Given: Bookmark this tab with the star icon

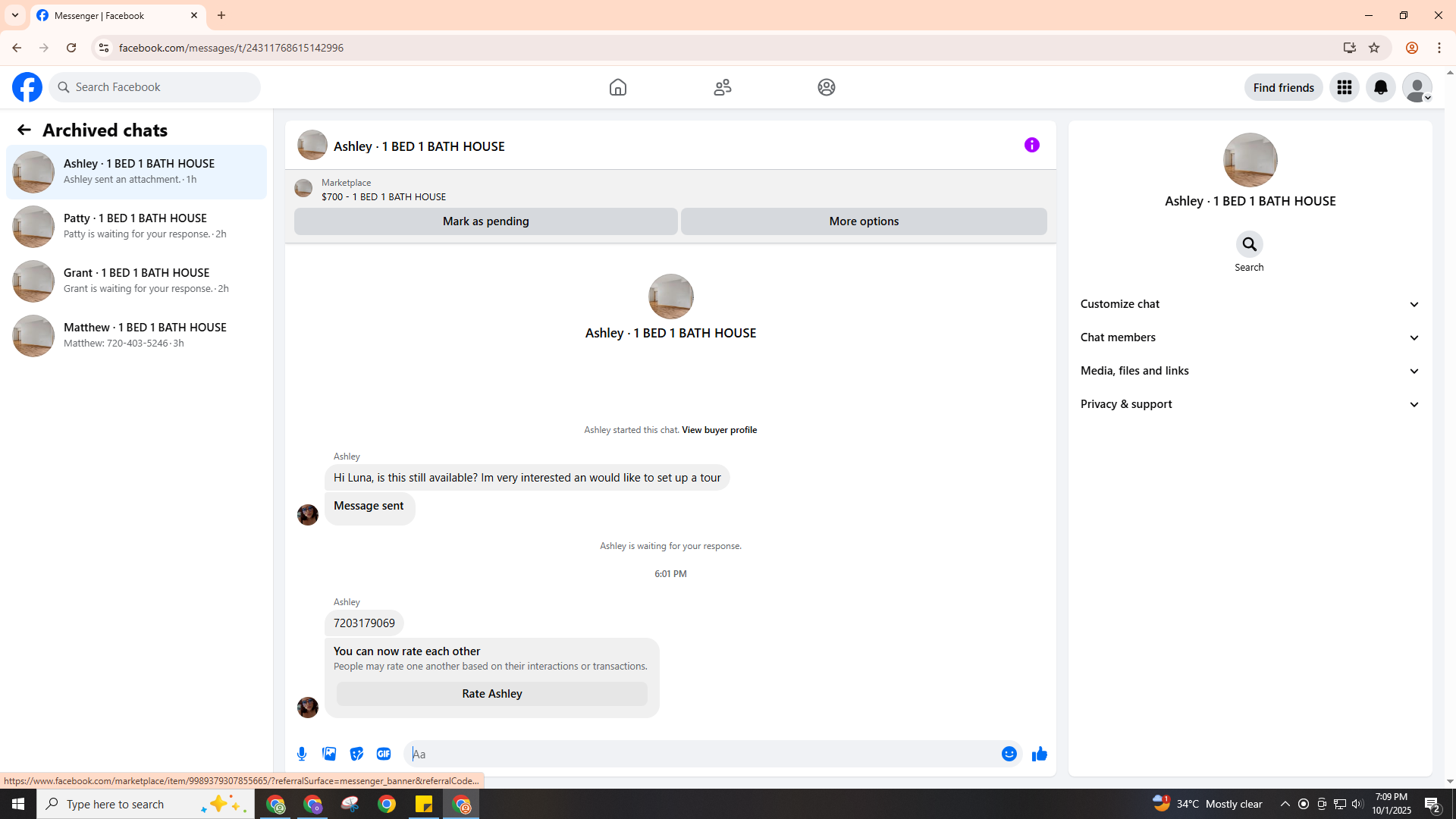Looking at the screenshot, I should 1374,48.
